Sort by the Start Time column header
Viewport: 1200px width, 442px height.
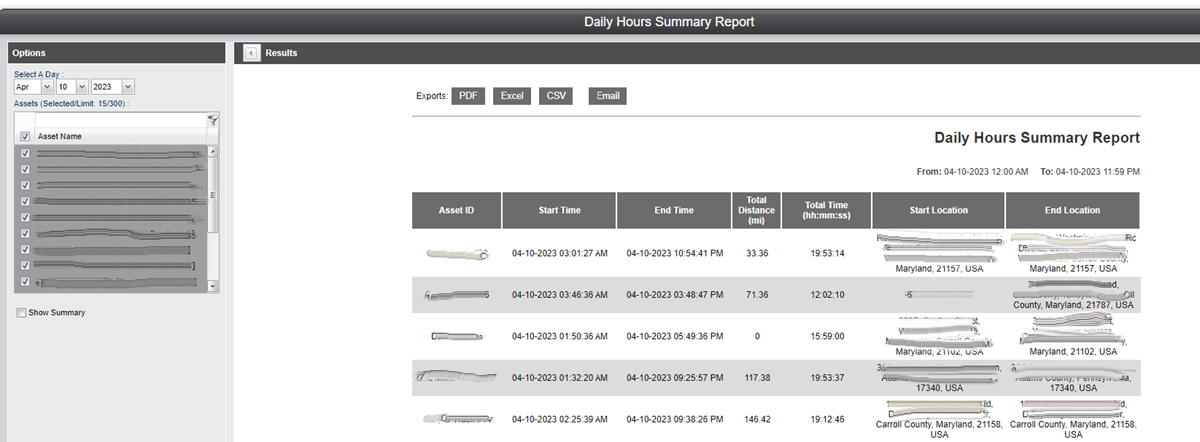tap(559, 211)
